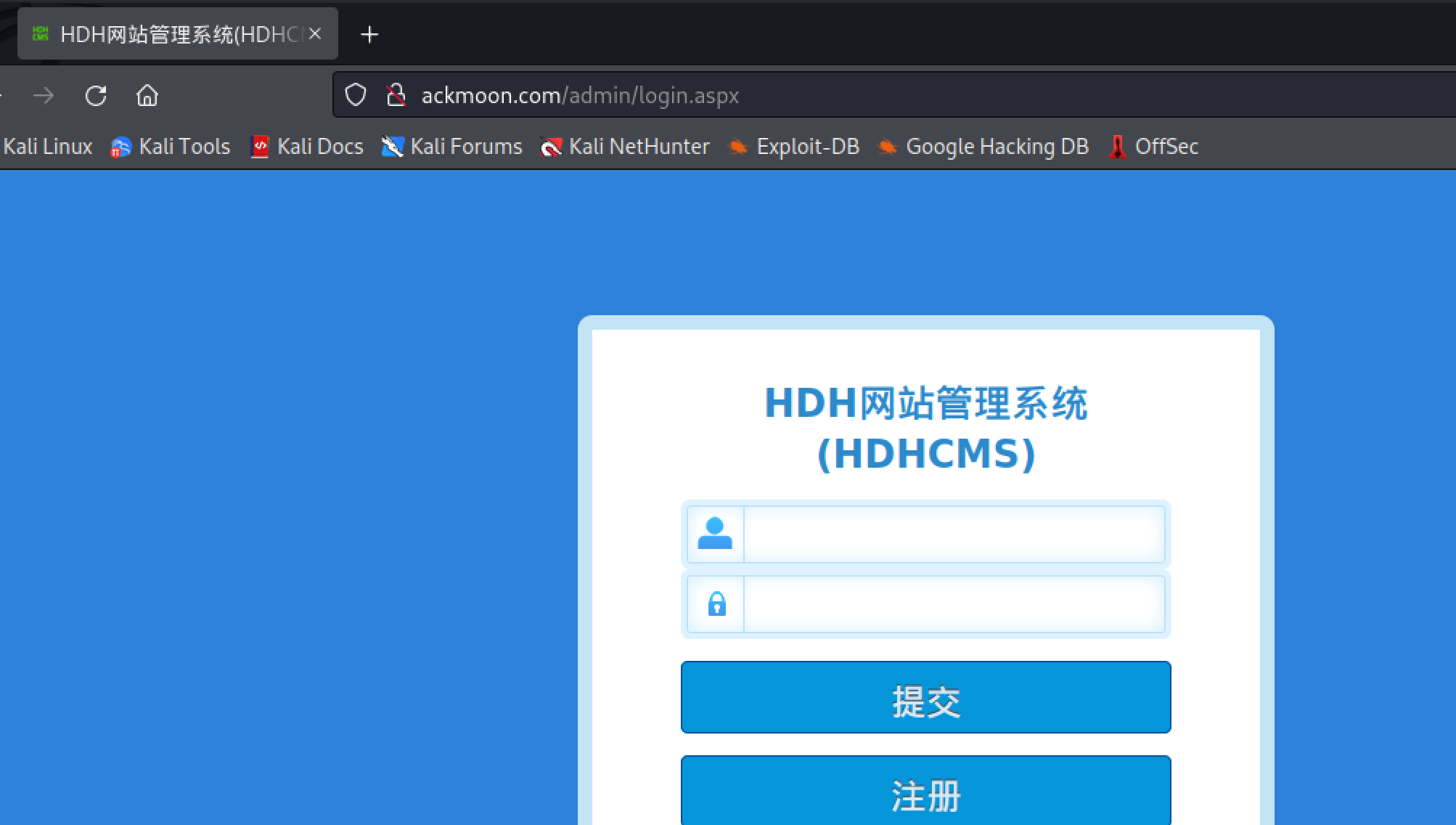Click the 提交 submit button
1456x825 pixels.
tap(925, 697)
